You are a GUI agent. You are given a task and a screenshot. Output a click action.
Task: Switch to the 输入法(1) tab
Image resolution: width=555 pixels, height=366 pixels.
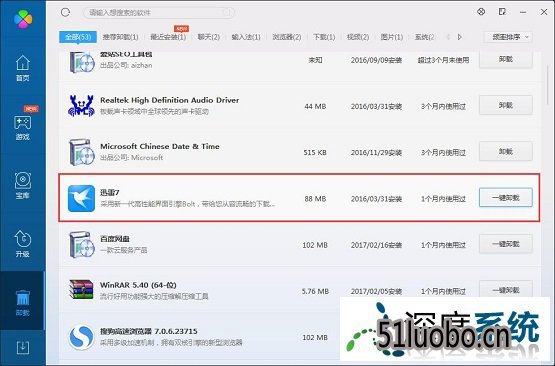pyautogui.click(x=246, y=37)
